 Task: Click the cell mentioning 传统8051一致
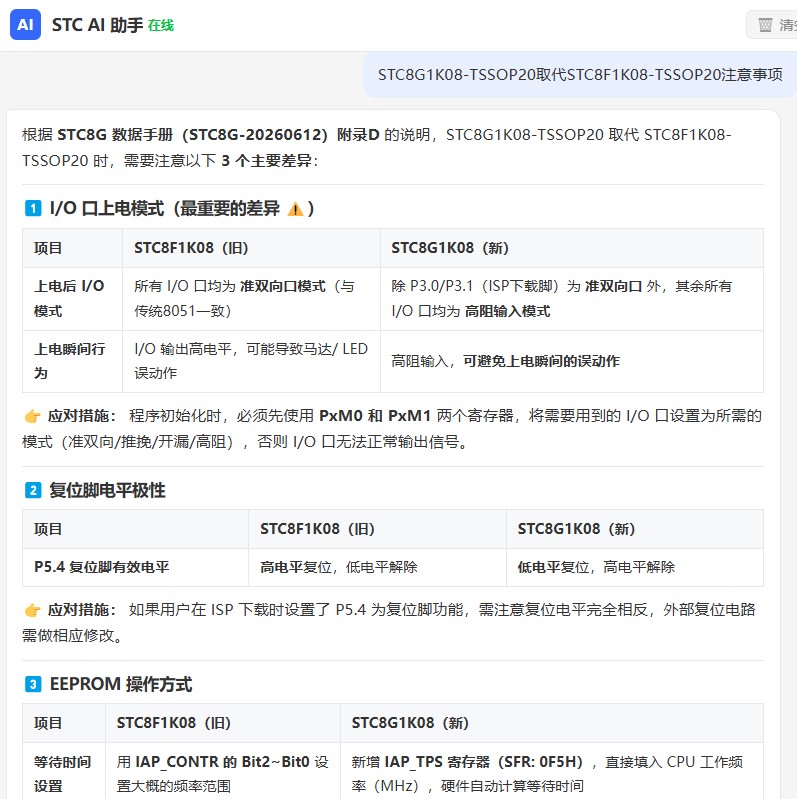251,299
